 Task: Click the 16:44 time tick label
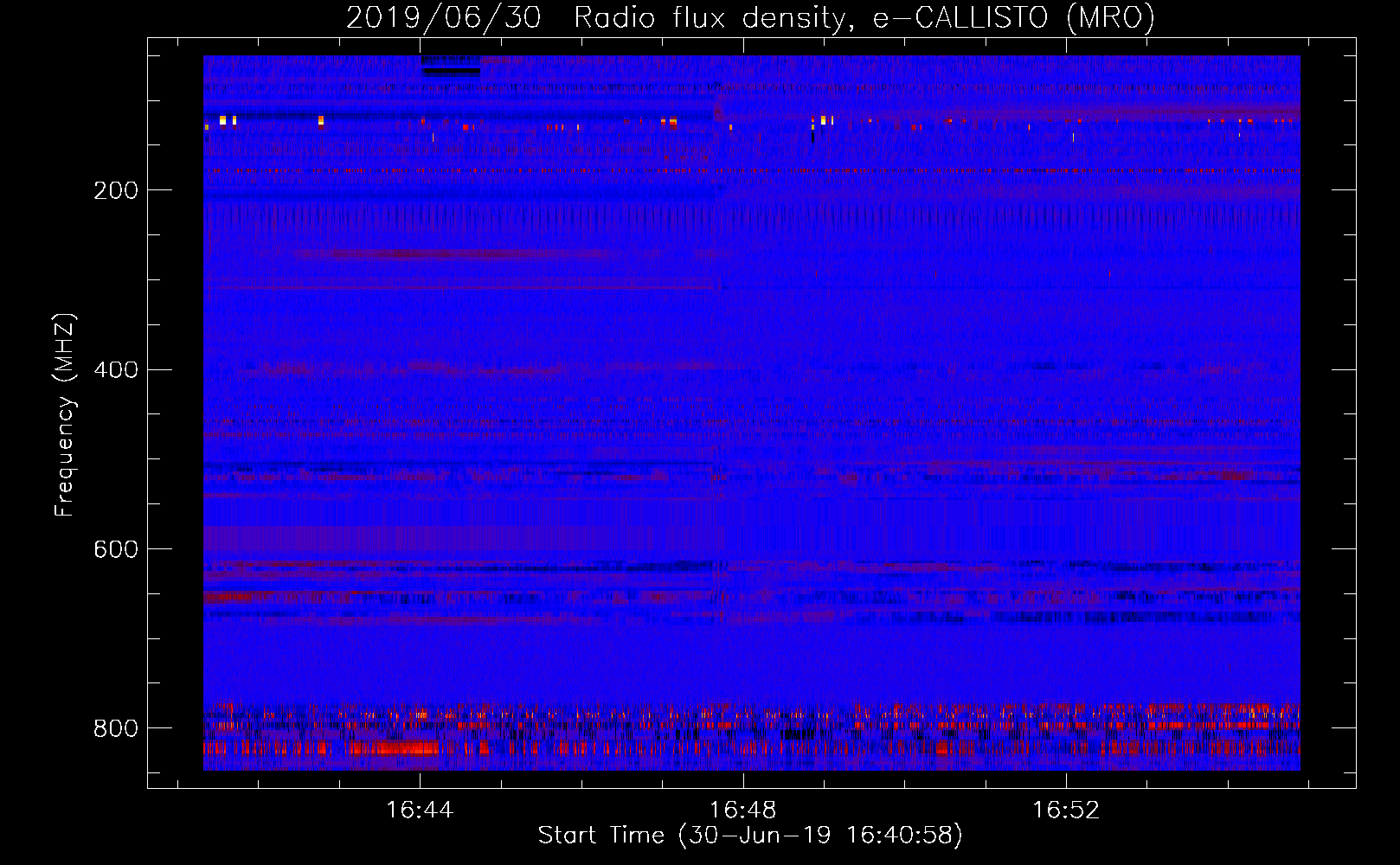(420, 811)
